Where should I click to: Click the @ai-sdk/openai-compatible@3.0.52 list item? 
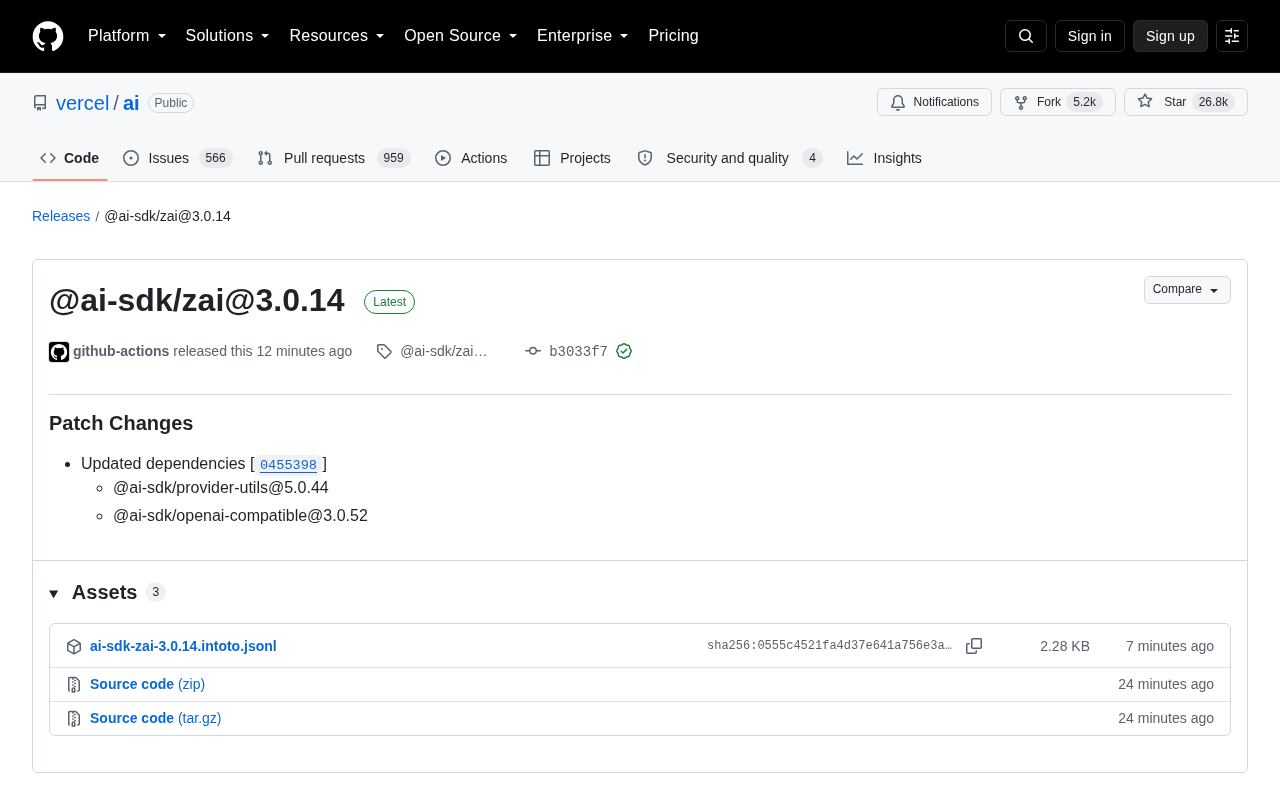240,516
